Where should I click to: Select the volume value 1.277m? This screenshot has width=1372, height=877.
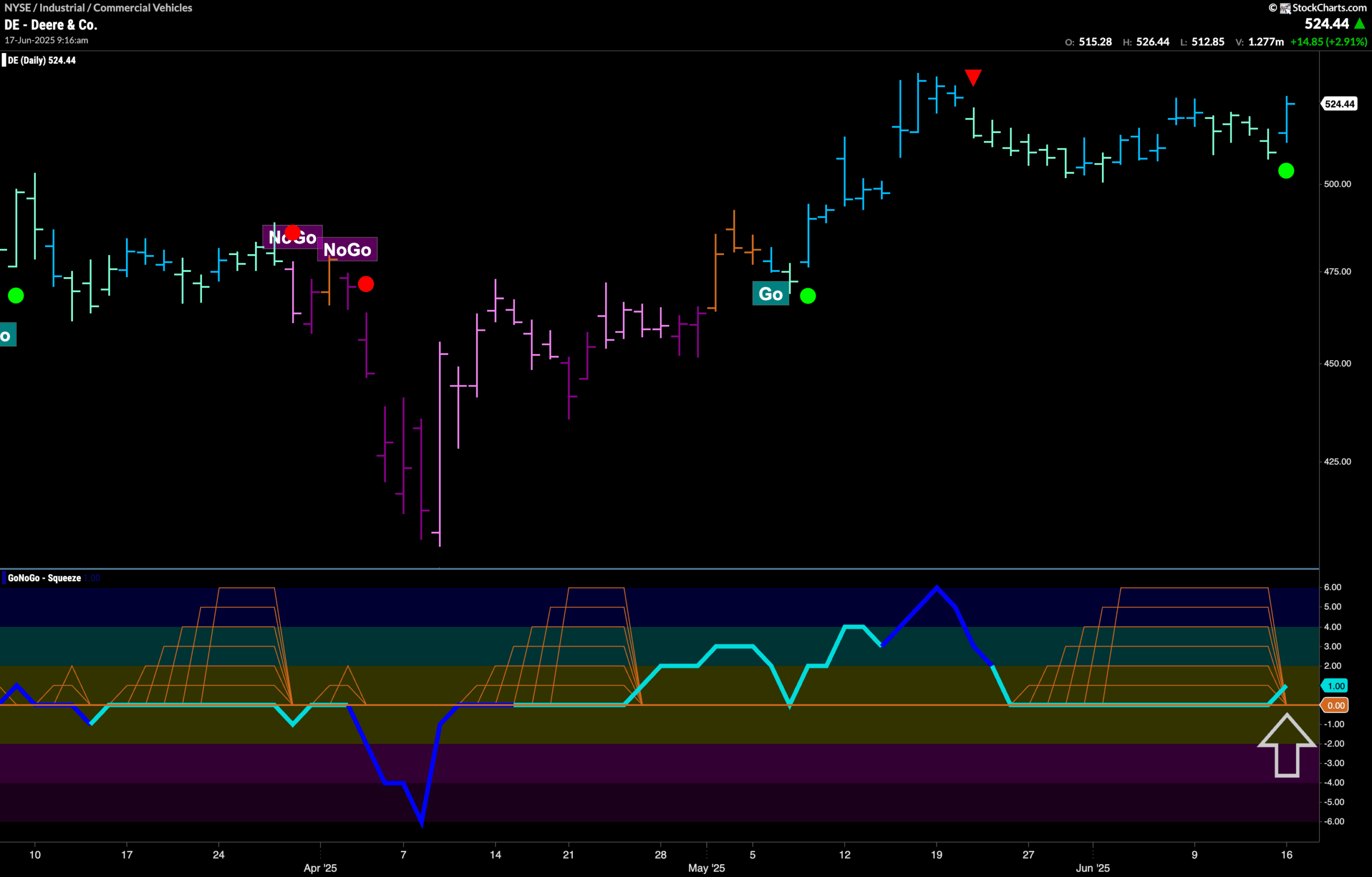coord(1266,42)
